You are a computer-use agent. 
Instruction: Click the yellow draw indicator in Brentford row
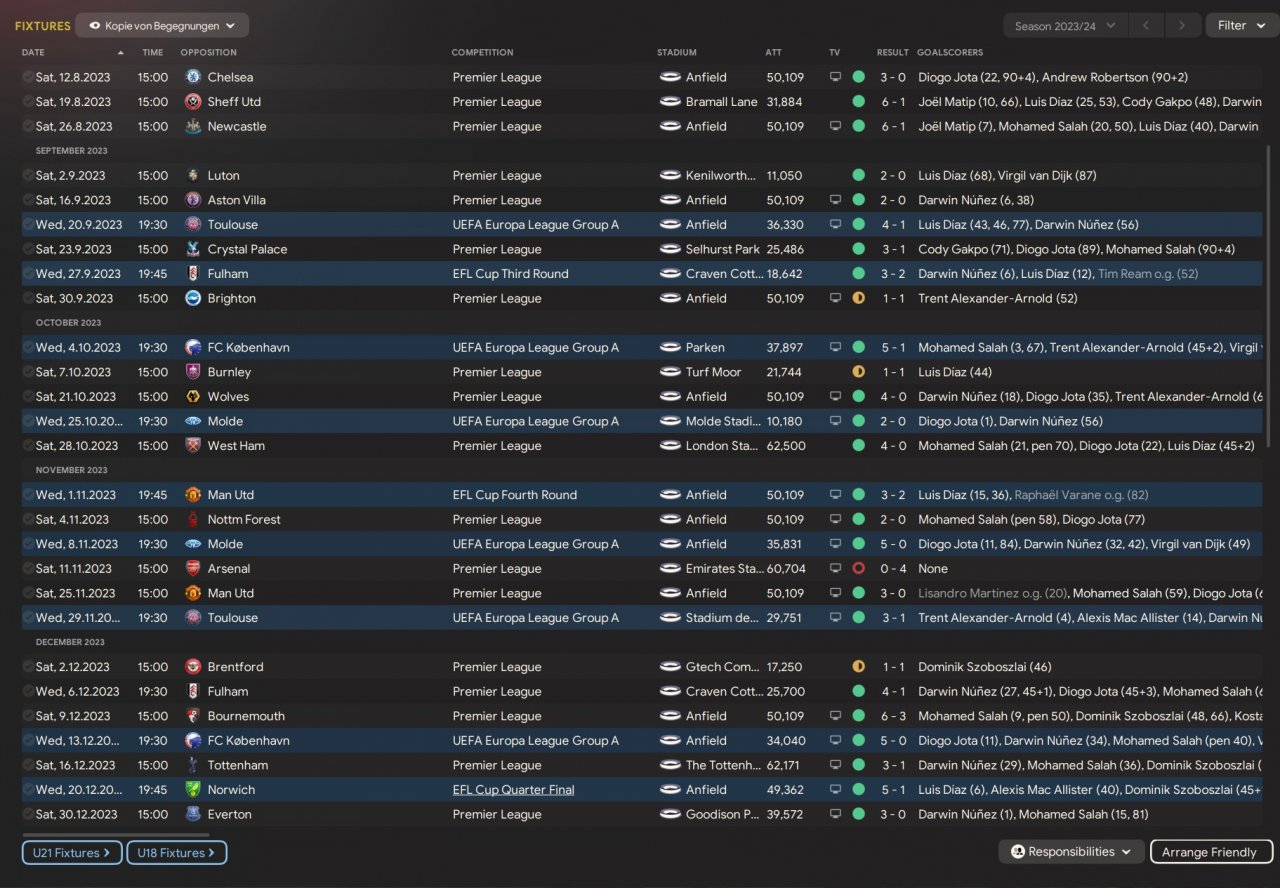point(858,667)
